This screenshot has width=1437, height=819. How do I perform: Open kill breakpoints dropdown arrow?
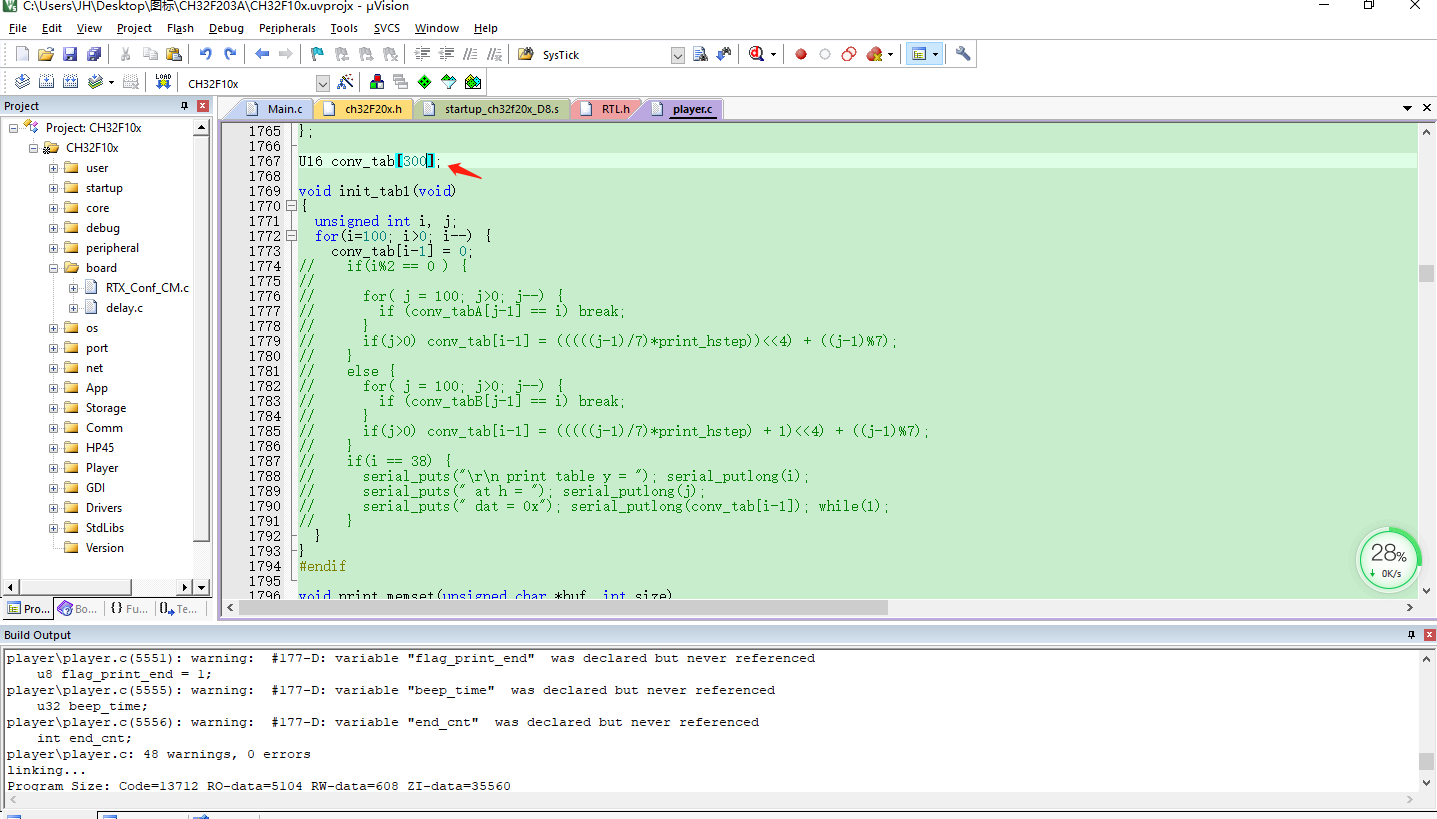tap(890, 55)
